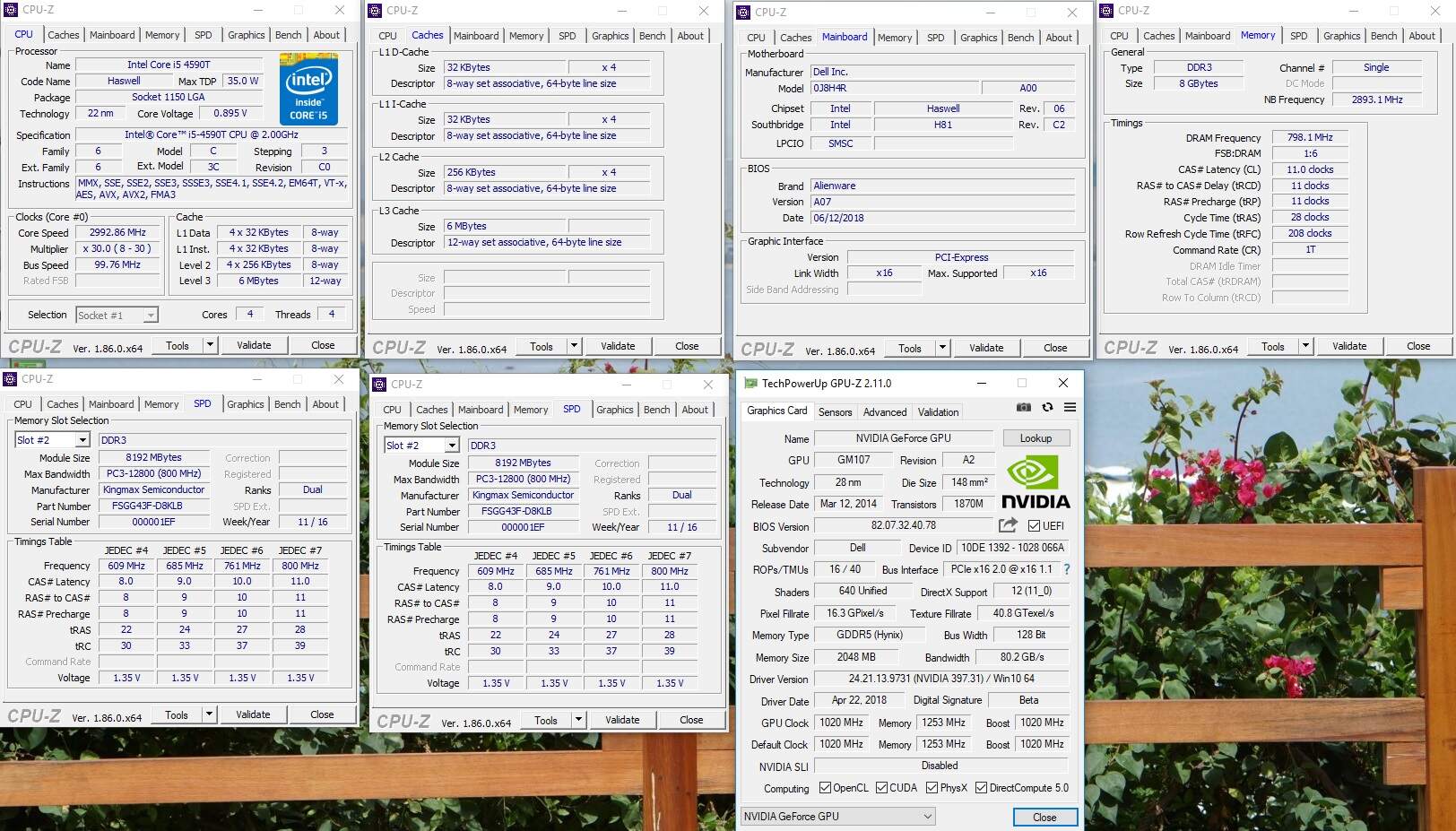The image size is (1456, 831).
Task: Click the Device ID value '10DE 1392 - 1028 066A'
Action: 1012,548
